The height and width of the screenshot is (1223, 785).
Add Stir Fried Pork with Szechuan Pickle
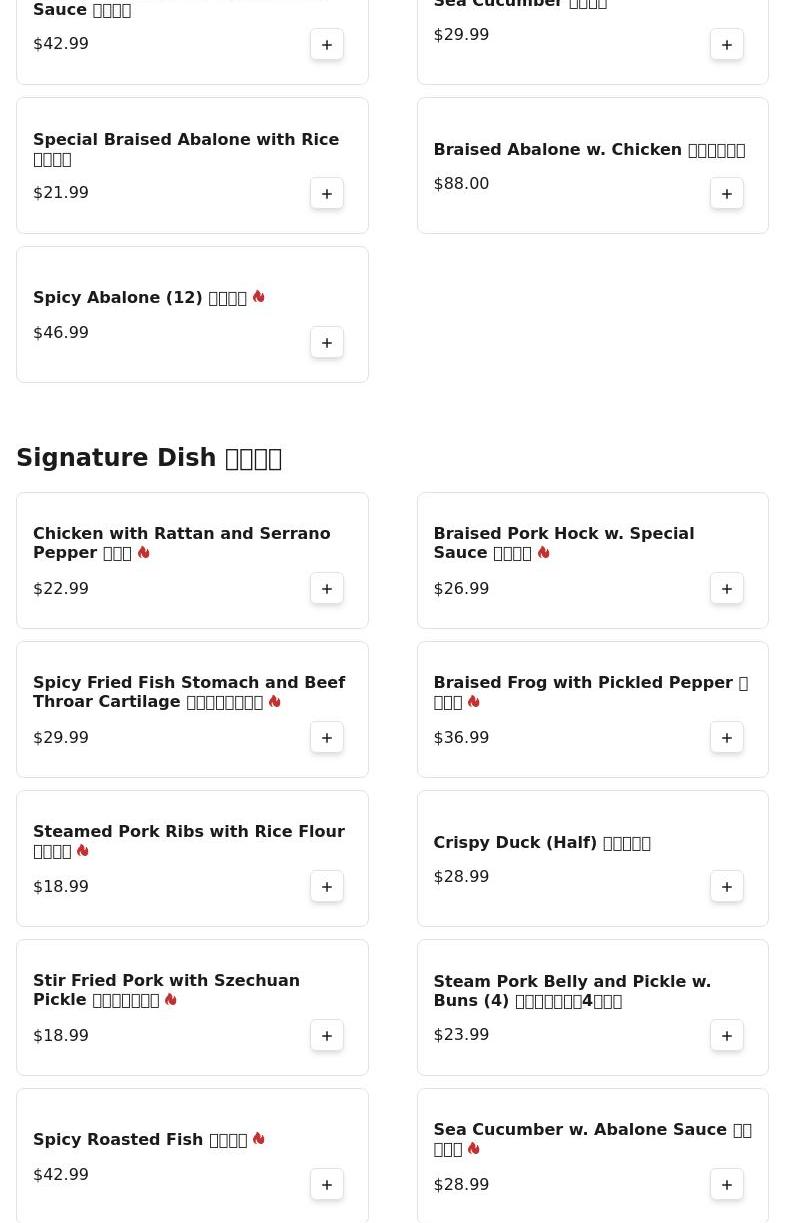[327, 1036]
